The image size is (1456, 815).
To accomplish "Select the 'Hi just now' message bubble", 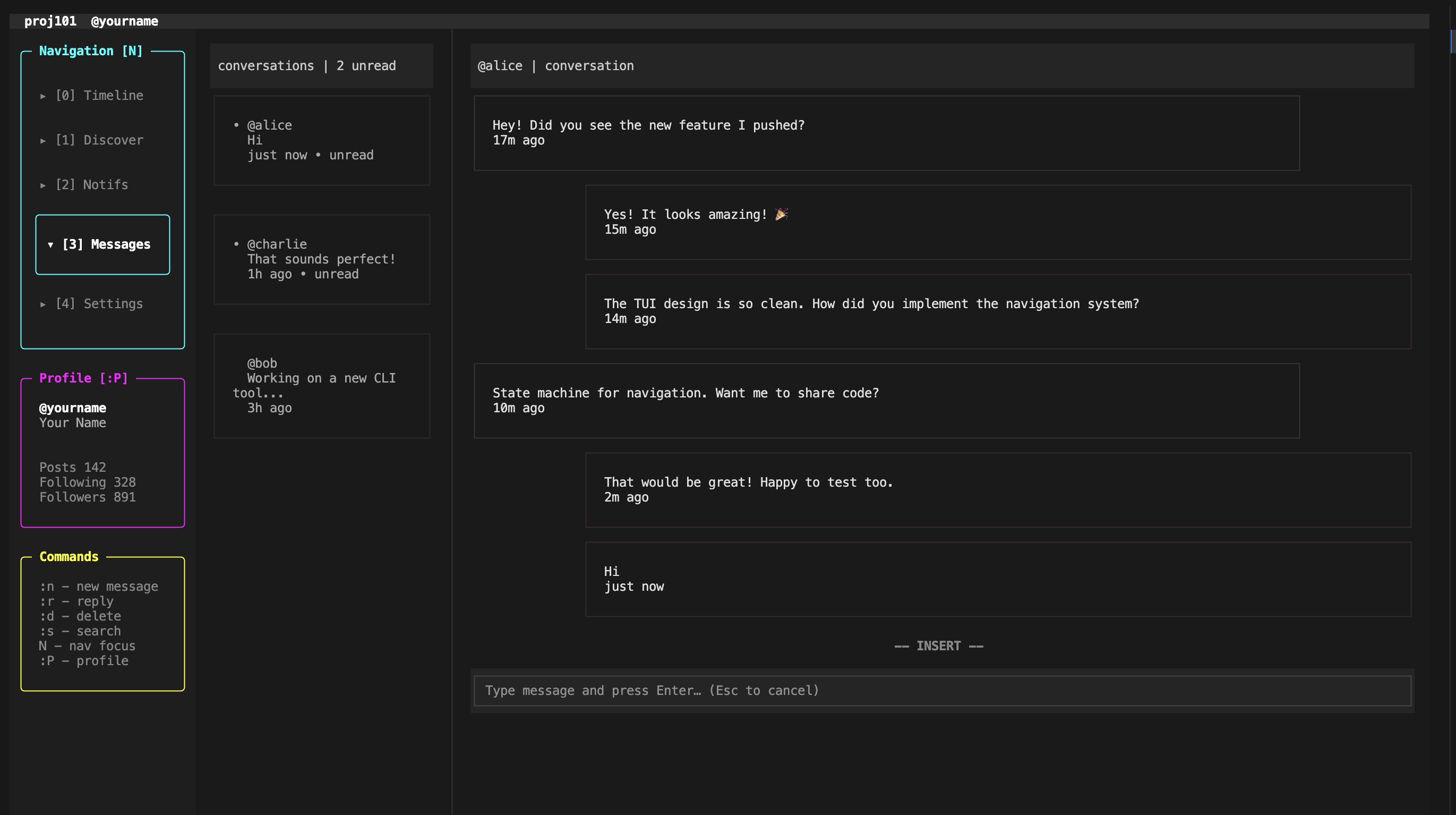I will pos(998,579).
